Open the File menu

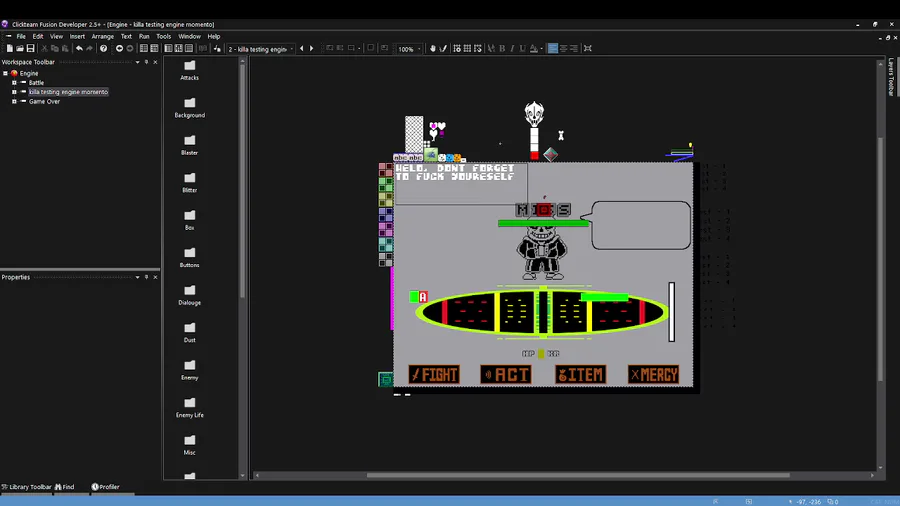[x=21, y=36]
